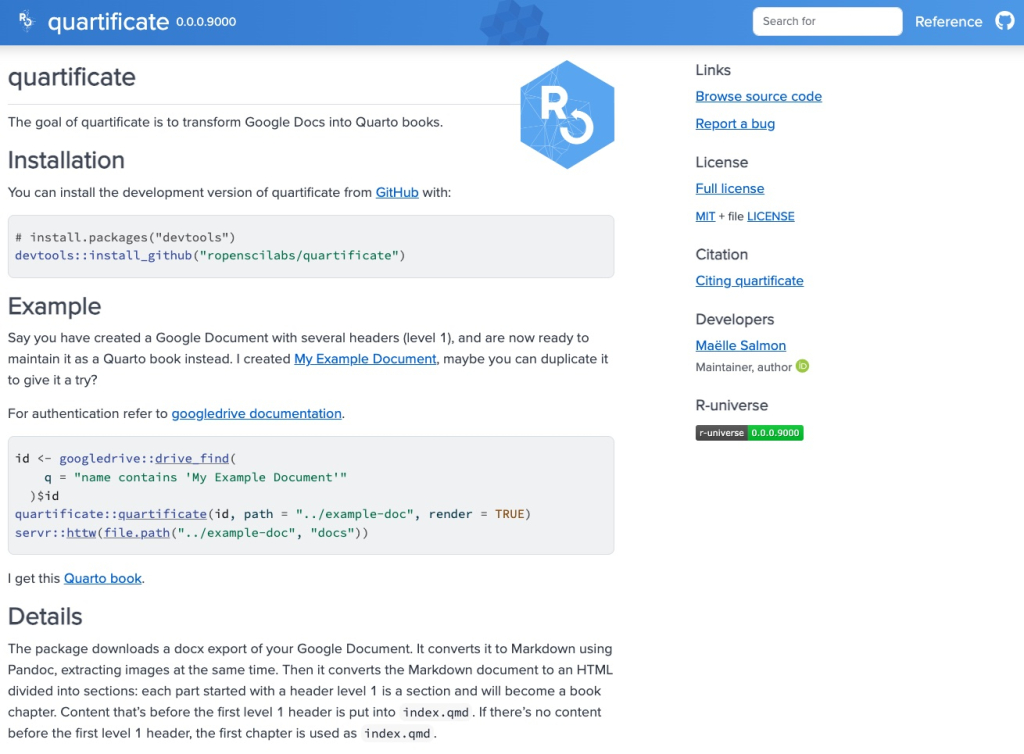Click the MIT license link

pyautogui.click(x=705, y=216)
